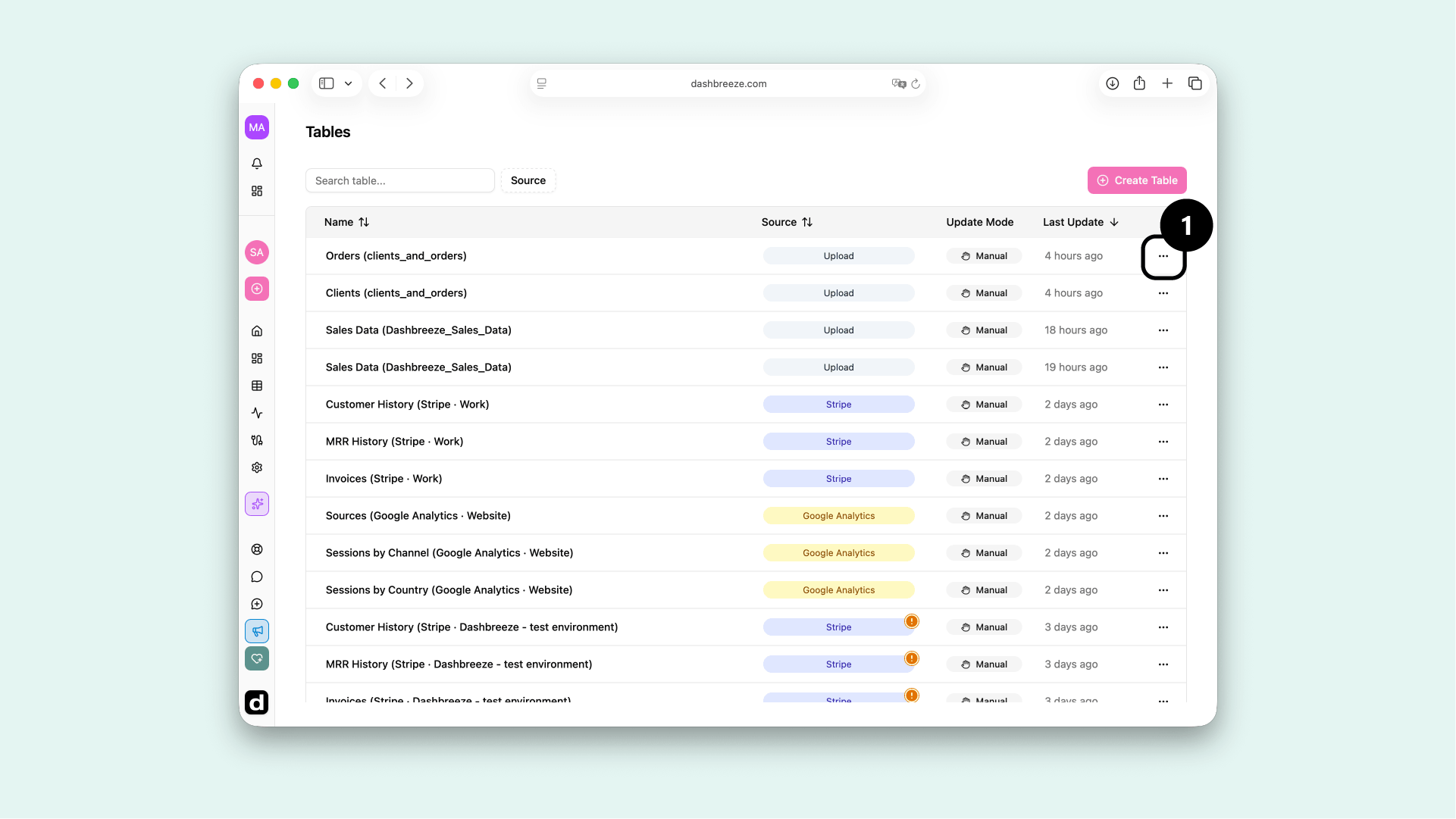Click the Manual badge in Sessions by Country row
This screenshot has width=1456, height=819.
point(984,590)
